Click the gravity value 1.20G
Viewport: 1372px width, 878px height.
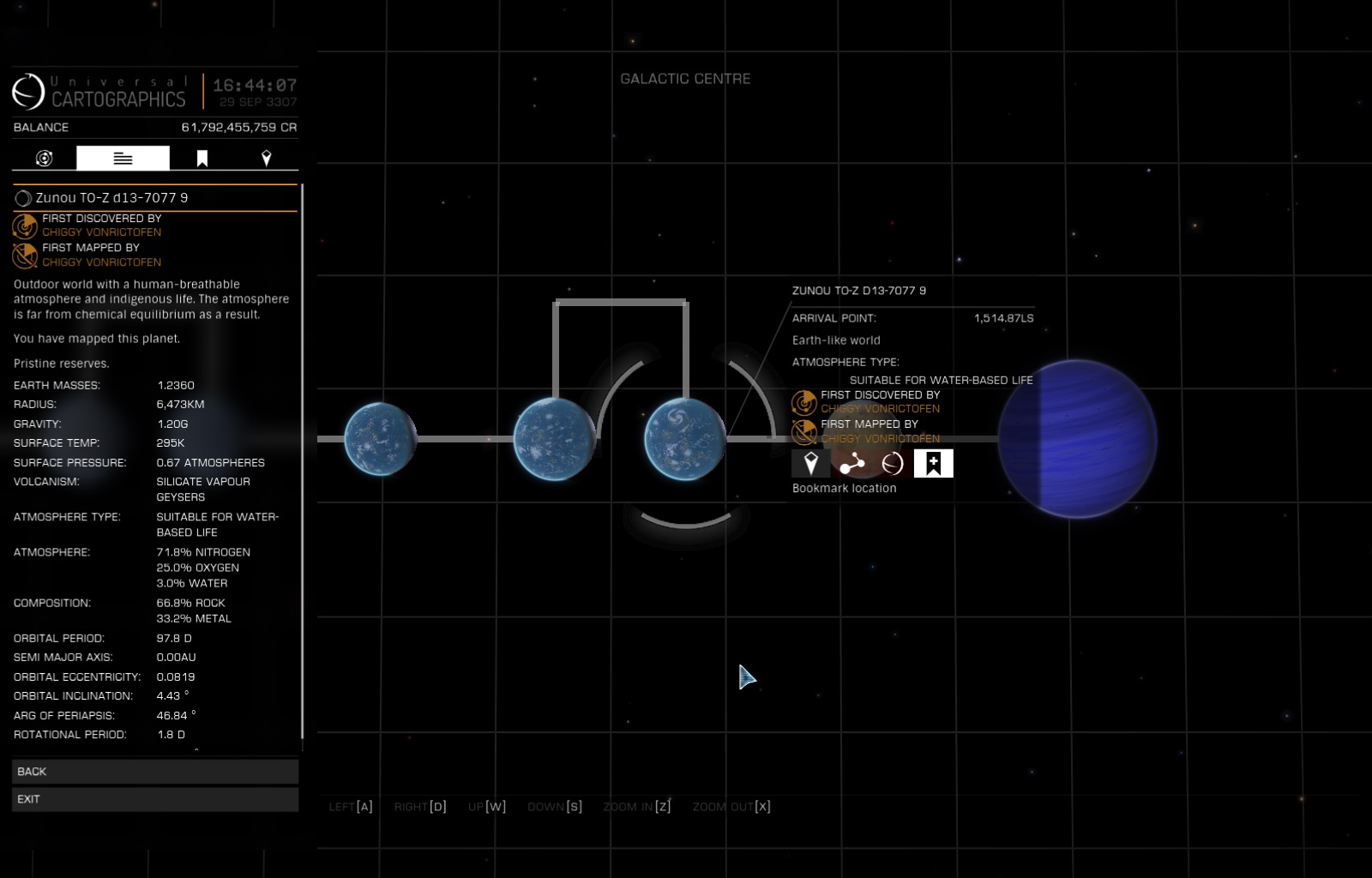(x=172, y=424)
